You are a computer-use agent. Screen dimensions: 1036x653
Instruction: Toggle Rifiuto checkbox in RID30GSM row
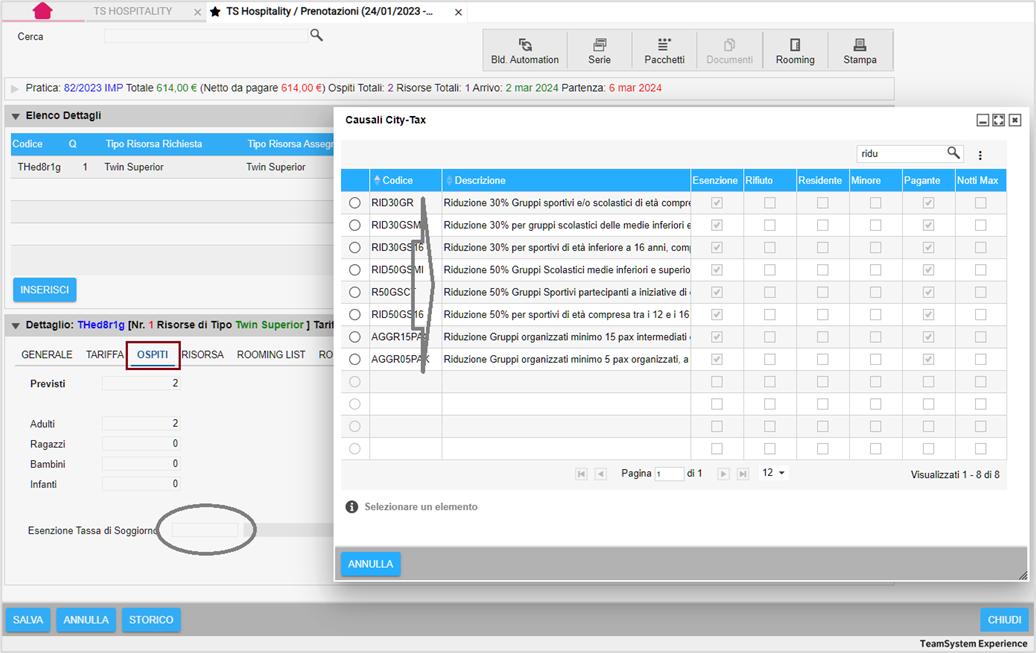click(x=770, y=225)
